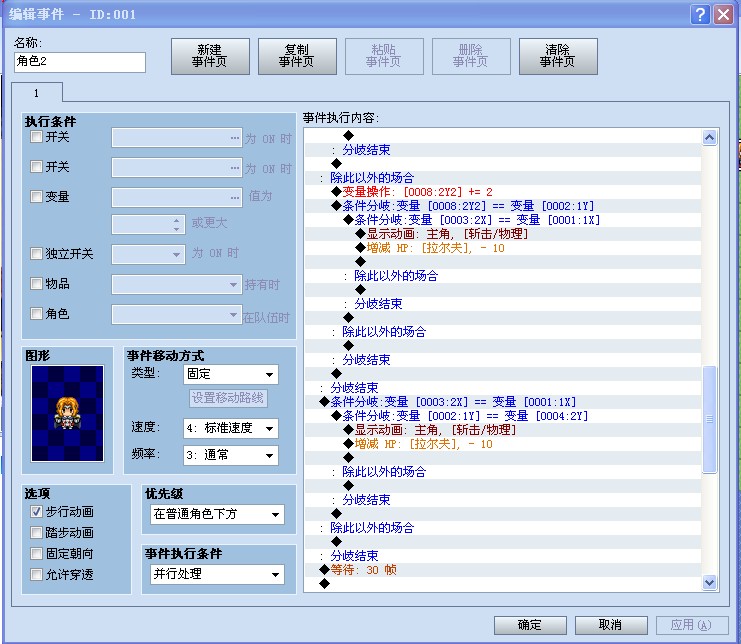Viewport: 741px width, 644px height.
Task: Enable the 变量 condition checkbox
Action: coord(36,197)
